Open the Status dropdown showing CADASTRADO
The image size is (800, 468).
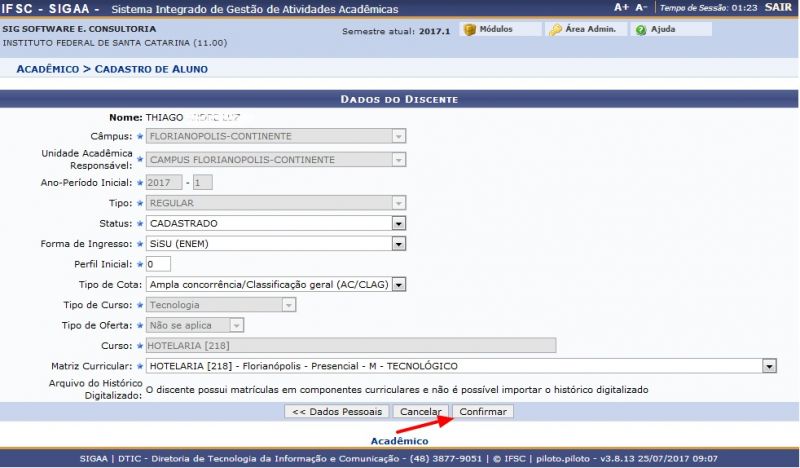coord(276,223)
